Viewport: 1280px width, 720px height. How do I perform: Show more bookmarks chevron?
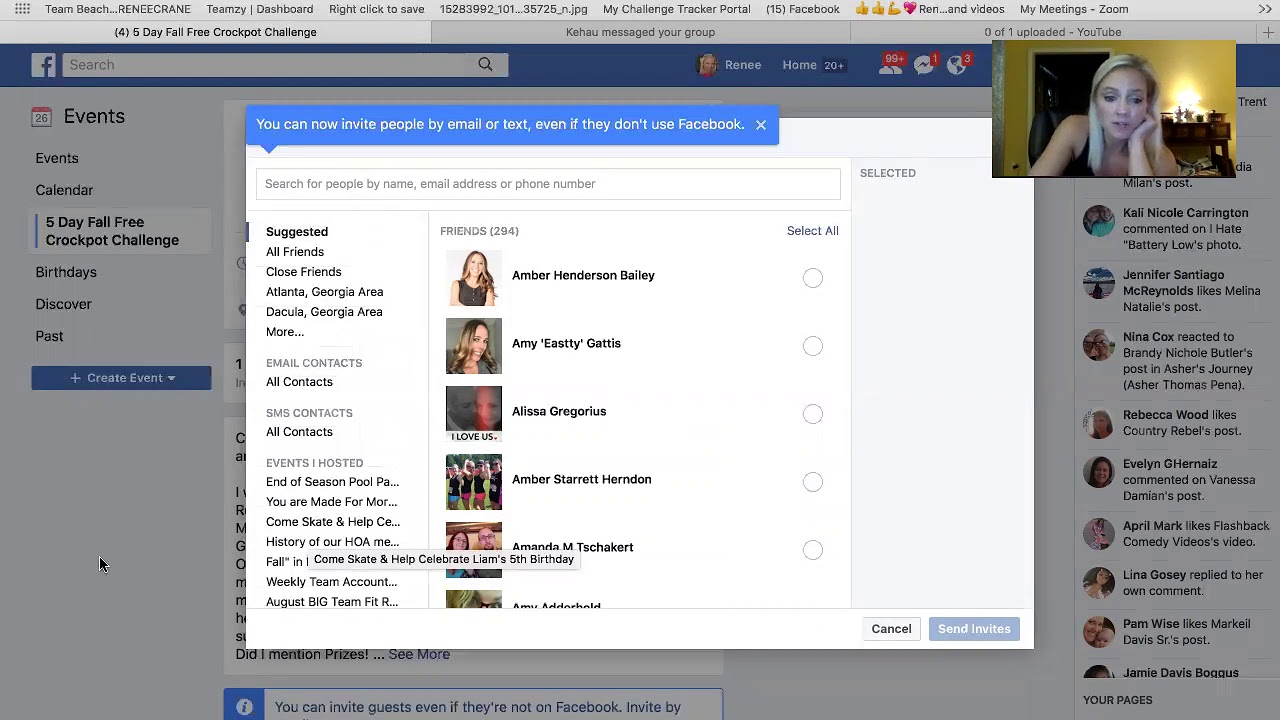point(1265,9)
